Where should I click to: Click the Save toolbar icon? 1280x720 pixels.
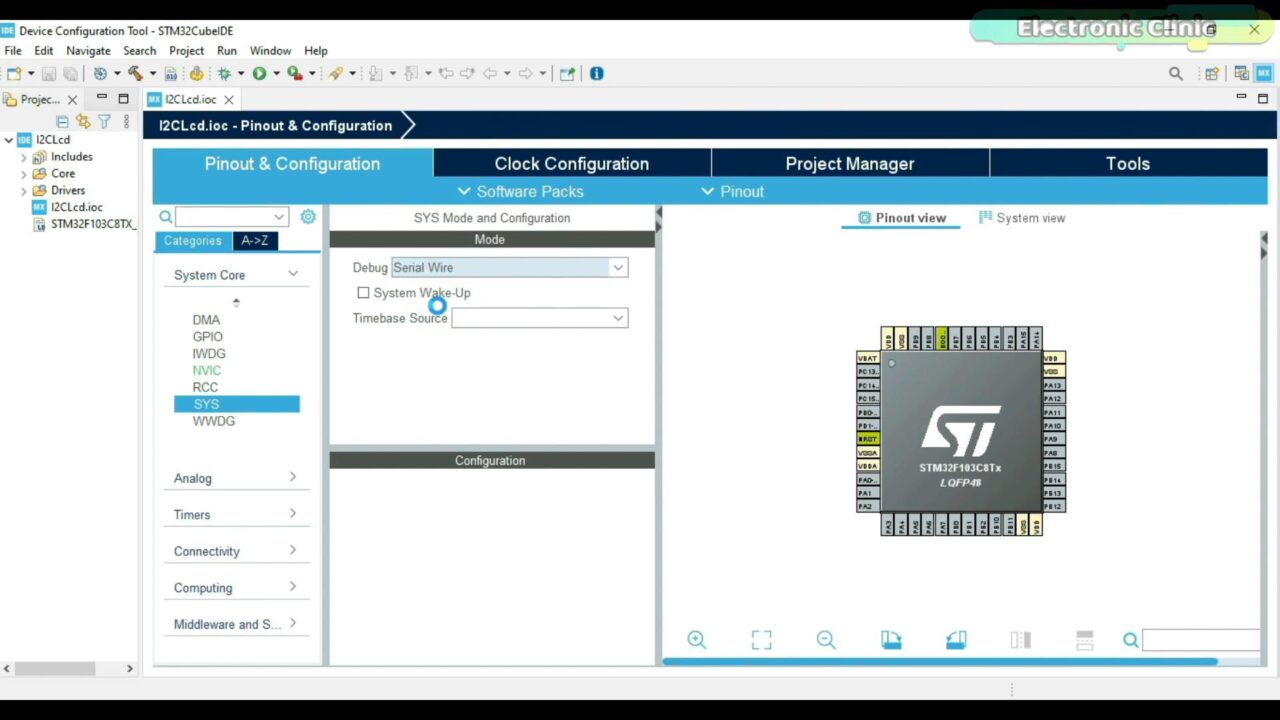pos(48,73)
